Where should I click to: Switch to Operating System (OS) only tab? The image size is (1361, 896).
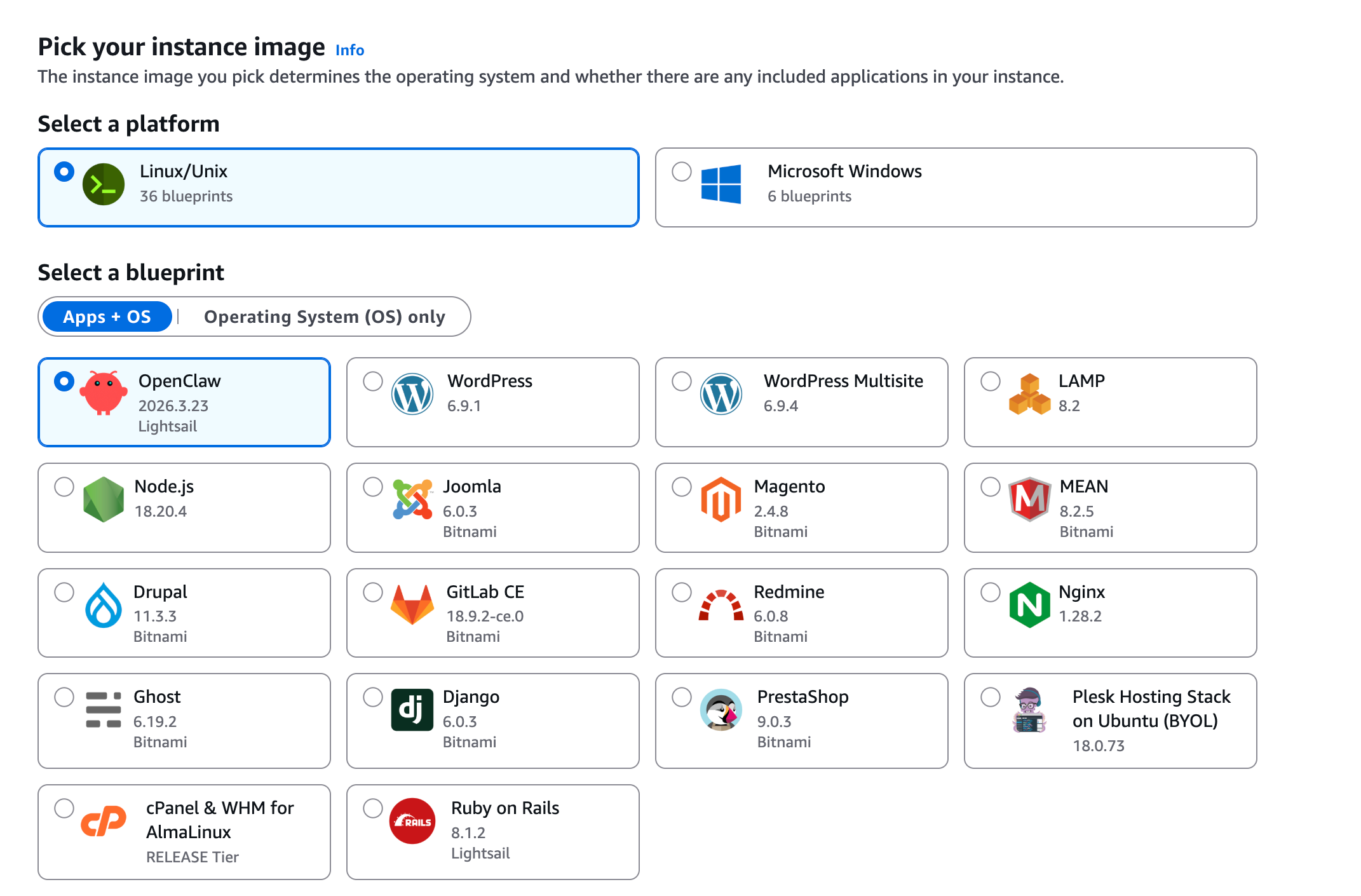point(324,316)
